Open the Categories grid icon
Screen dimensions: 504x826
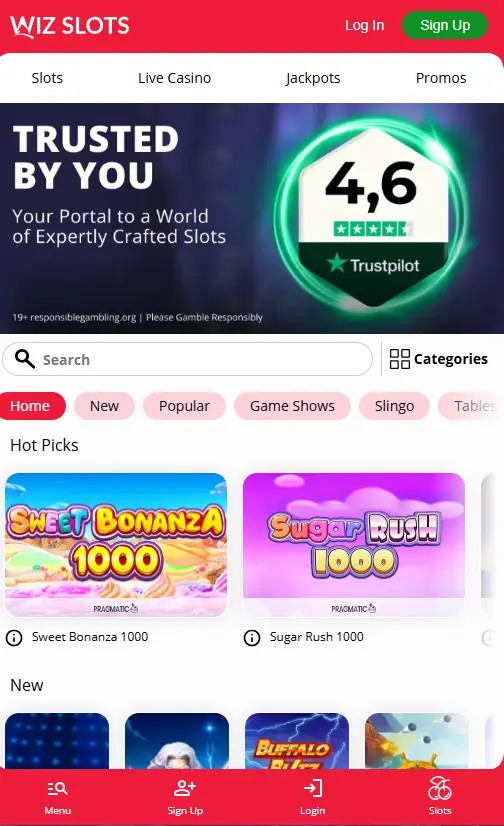pyautogui.click(x=400, y=359)
